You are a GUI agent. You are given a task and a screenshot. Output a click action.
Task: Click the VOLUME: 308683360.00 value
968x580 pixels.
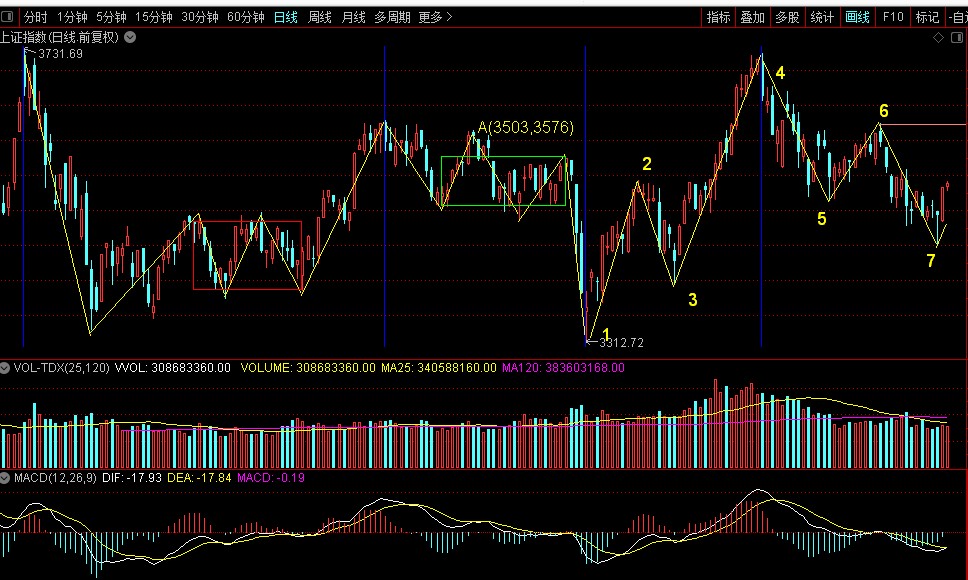[307, 368]
